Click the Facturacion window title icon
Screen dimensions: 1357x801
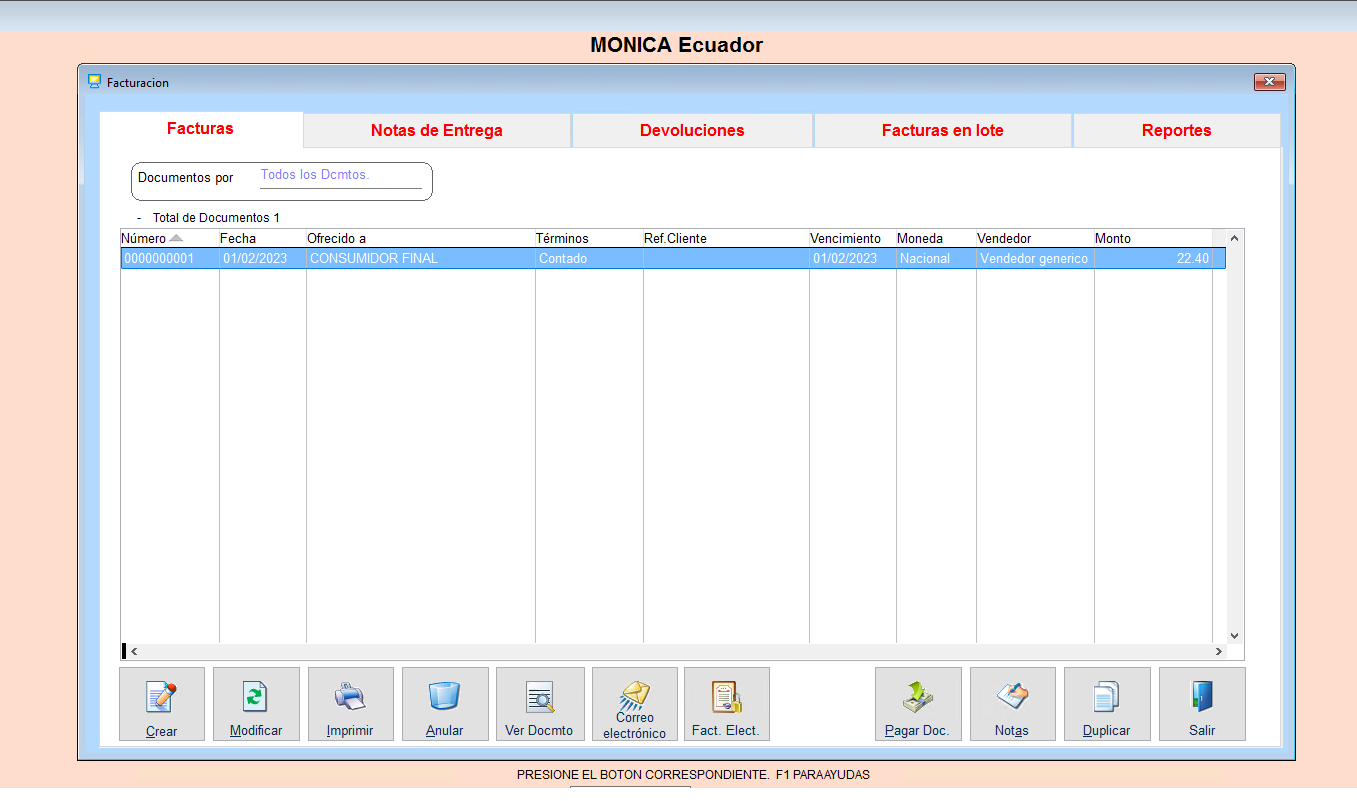pyautogui.click(x=95, y=82)
